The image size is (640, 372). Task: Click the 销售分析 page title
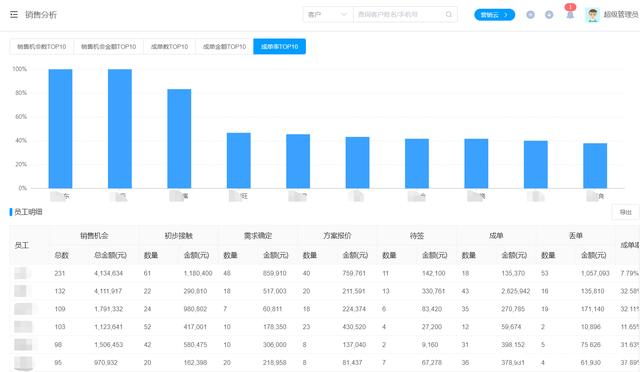pyautogui.click(x=41, y=15)
